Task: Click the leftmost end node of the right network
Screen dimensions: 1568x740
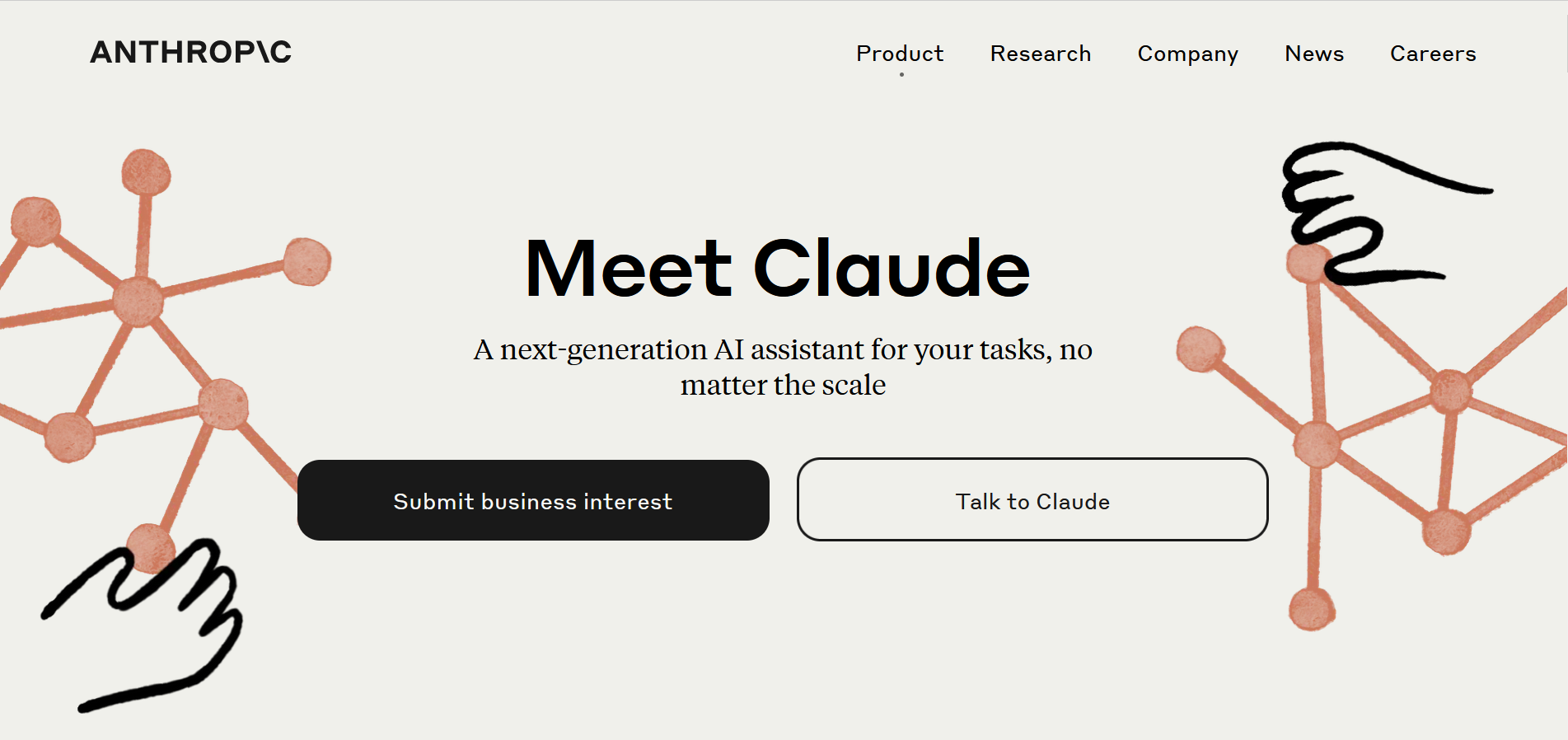Action: tap(1201, 349)
